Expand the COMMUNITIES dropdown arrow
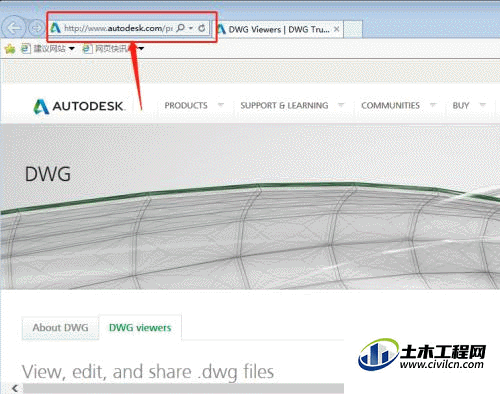This screenshot has width=500, height=394. 433,105
